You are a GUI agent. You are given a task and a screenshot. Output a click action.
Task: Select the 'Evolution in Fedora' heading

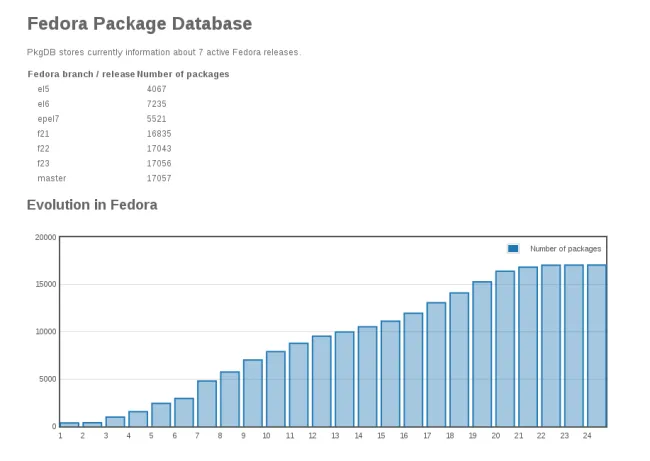tap(92, 205)
